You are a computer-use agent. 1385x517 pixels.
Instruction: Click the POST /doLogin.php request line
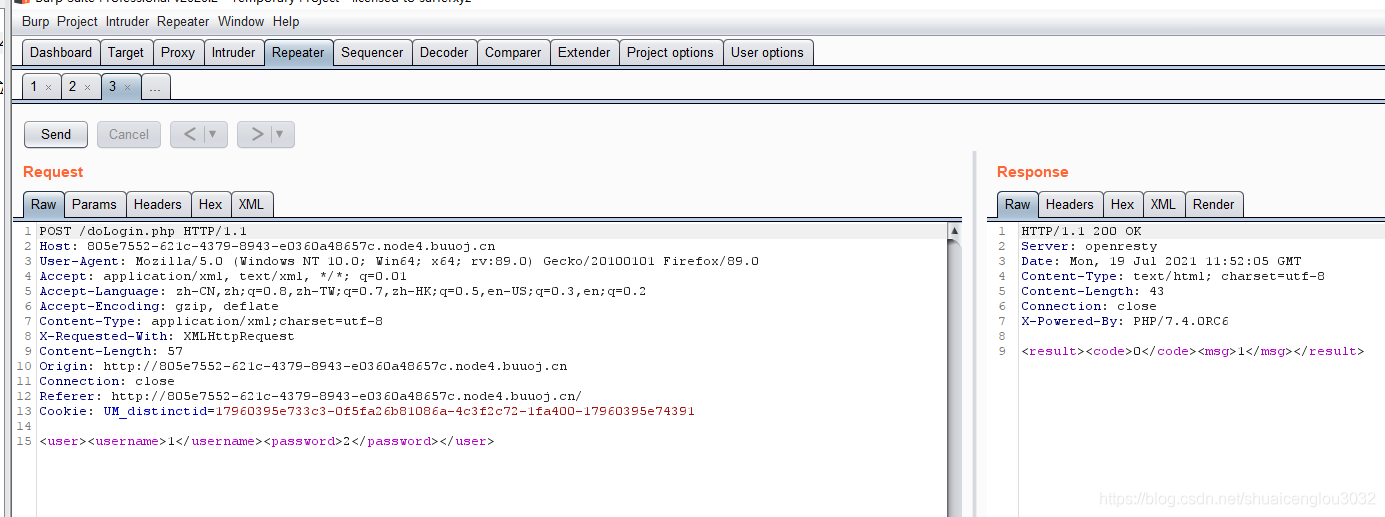tap(142, 231)
